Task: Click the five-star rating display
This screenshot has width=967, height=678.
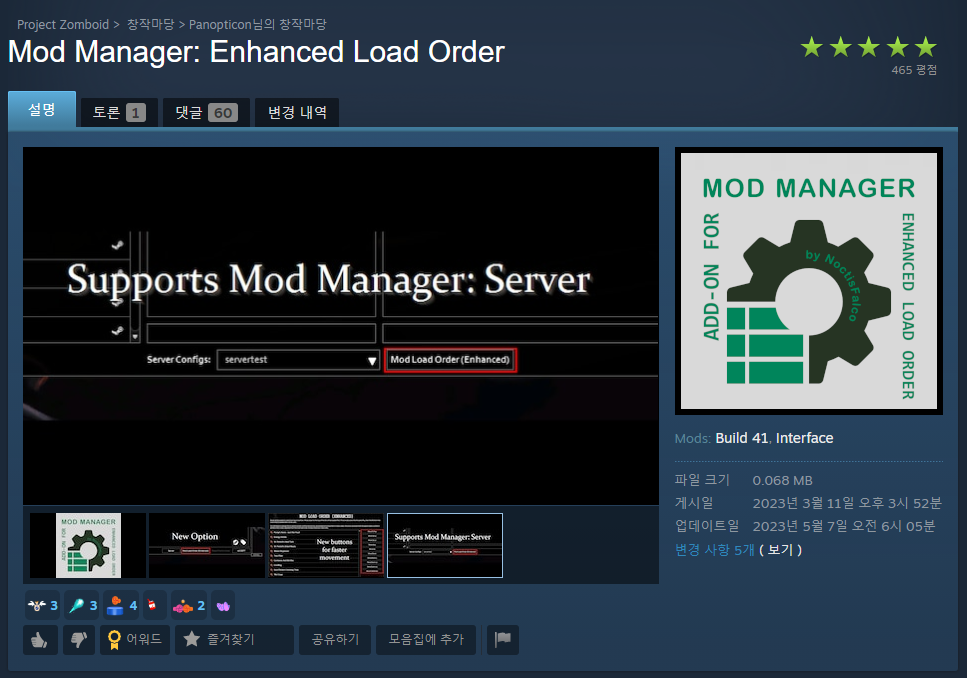Action: pyautogui.click(x=868, y=47)
